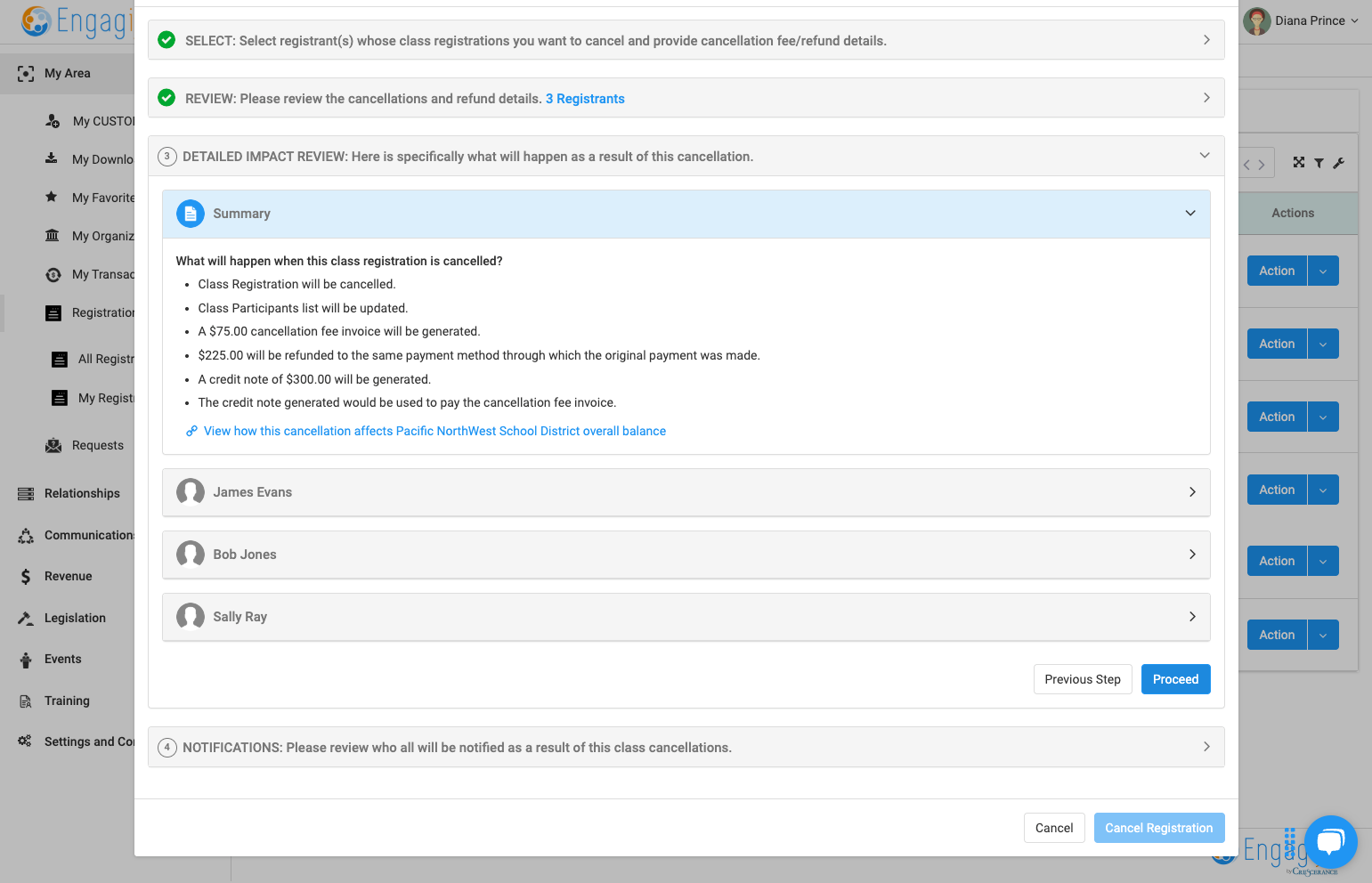Open the 3 Registrants link
Viewport: 1372px width, 883px height.
pyautogui.click(x=585, y=99)
